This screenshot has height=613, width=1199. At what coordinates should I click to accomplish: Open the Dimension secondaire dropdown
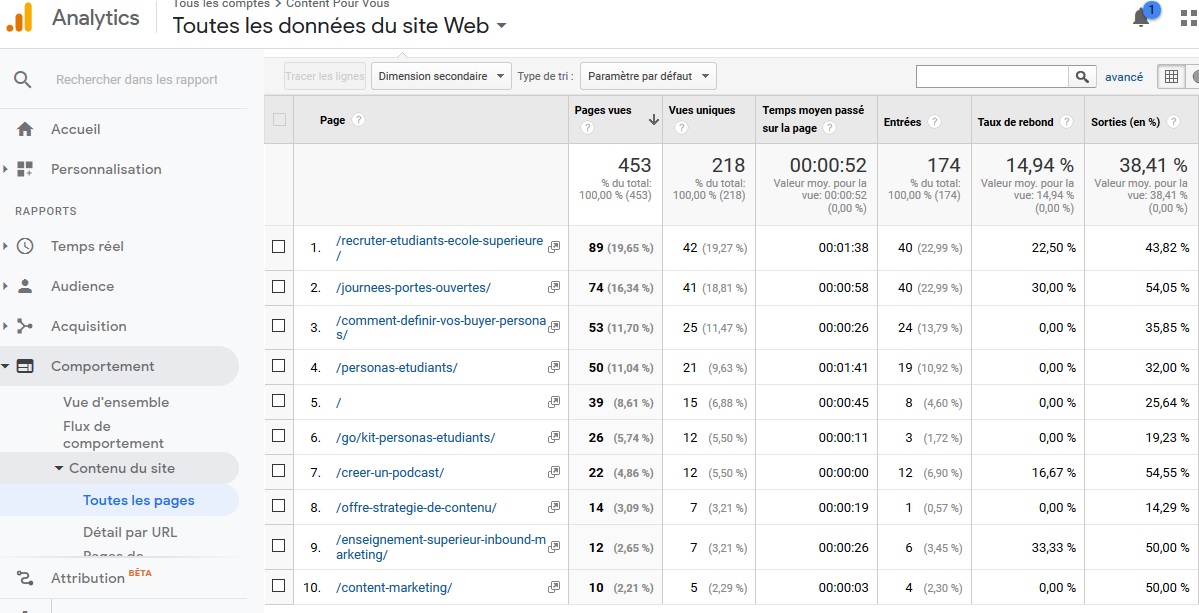pos(441,76)
